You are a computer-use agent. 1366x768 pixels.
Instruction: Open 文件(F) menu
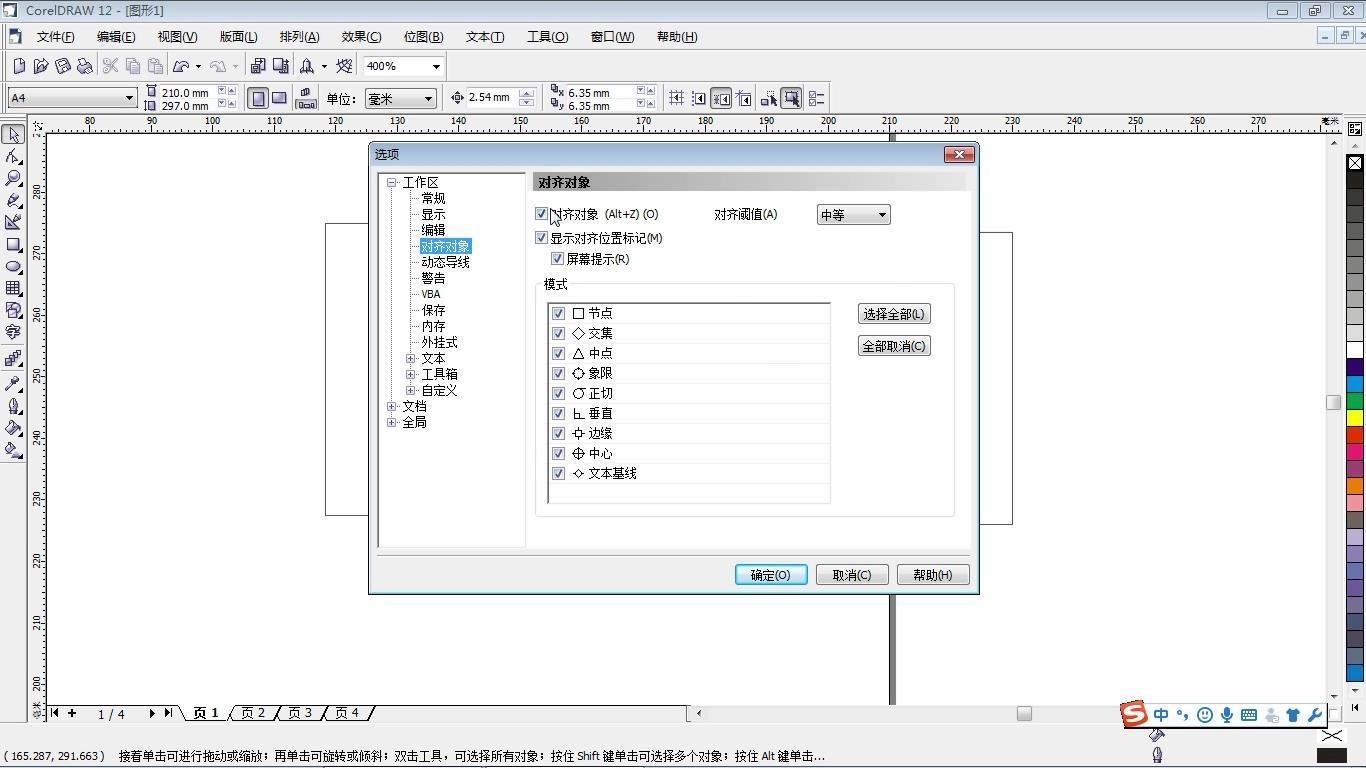coord(55,37)
